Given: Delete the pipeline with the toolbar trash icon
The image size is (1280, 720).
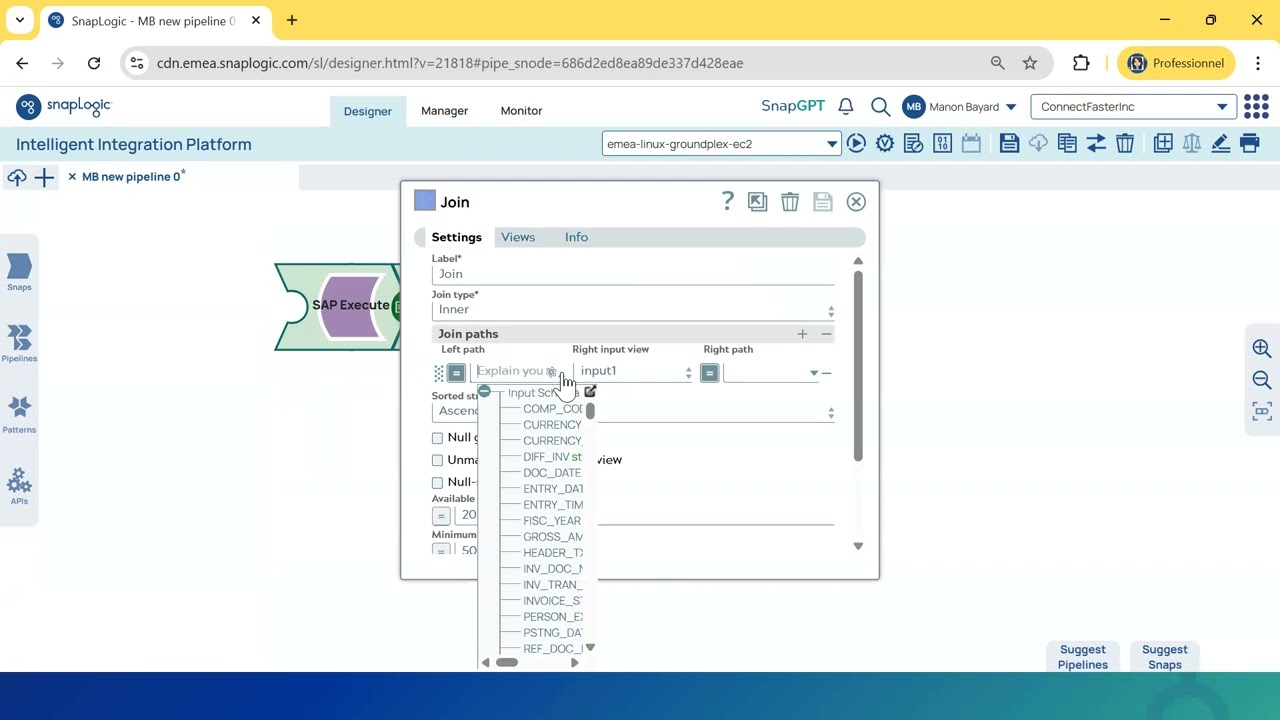Looking at the screenshot, I should (1125, 144).
